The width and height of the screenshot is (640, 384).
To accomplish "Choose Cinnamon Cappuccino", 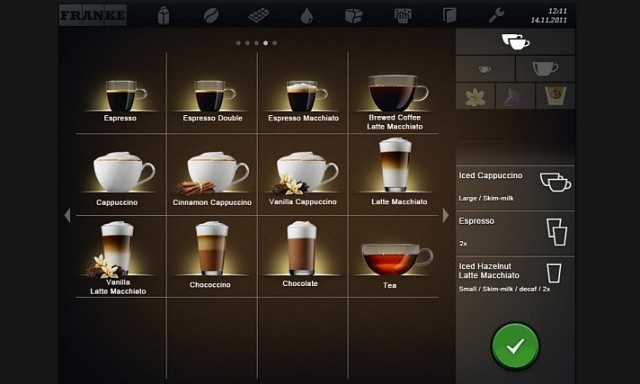I will (212, 179).
